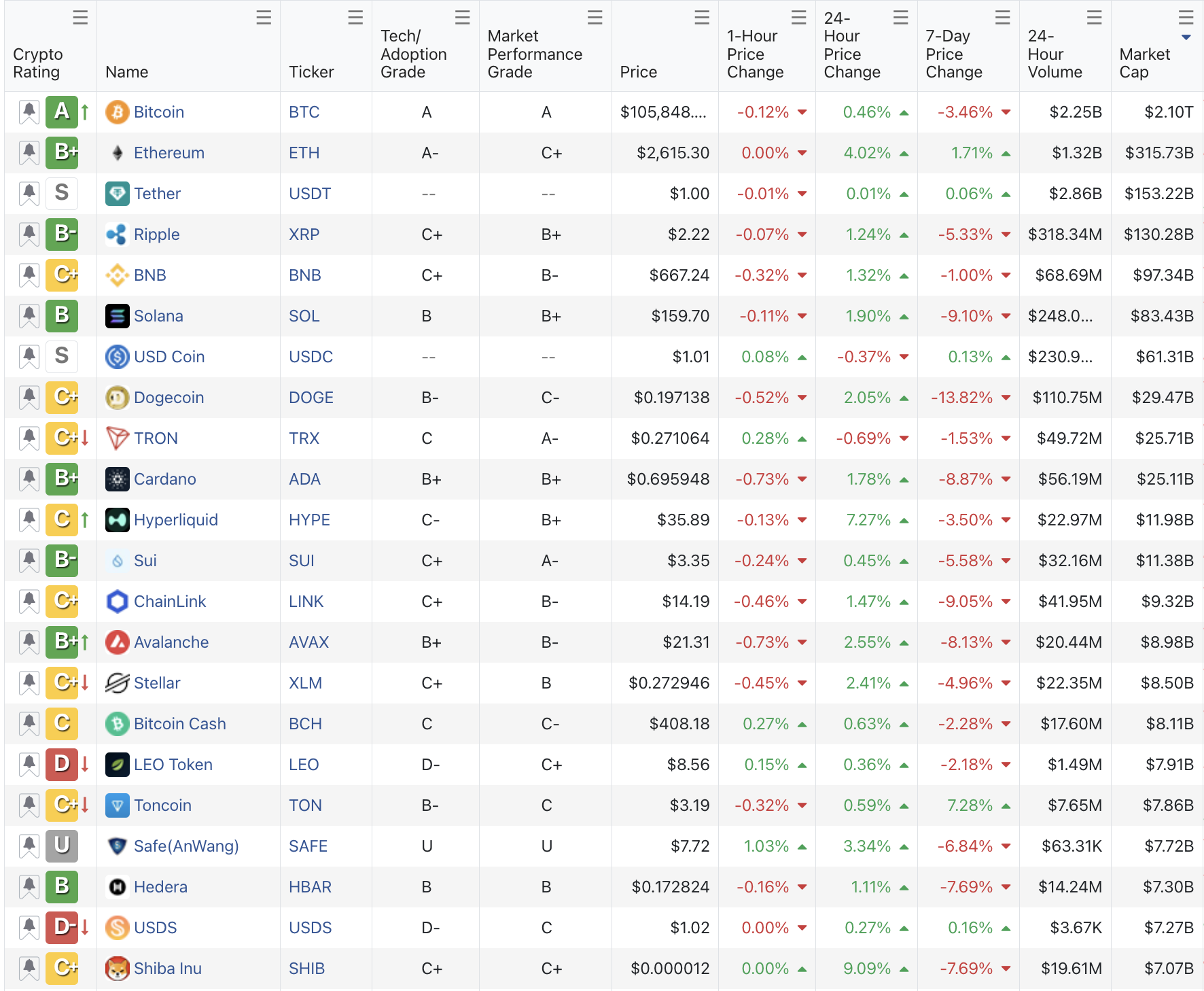Sort by the Crypto Rating column header
1204x991 pixels.
pyautogui.click(x=38, y=63)
